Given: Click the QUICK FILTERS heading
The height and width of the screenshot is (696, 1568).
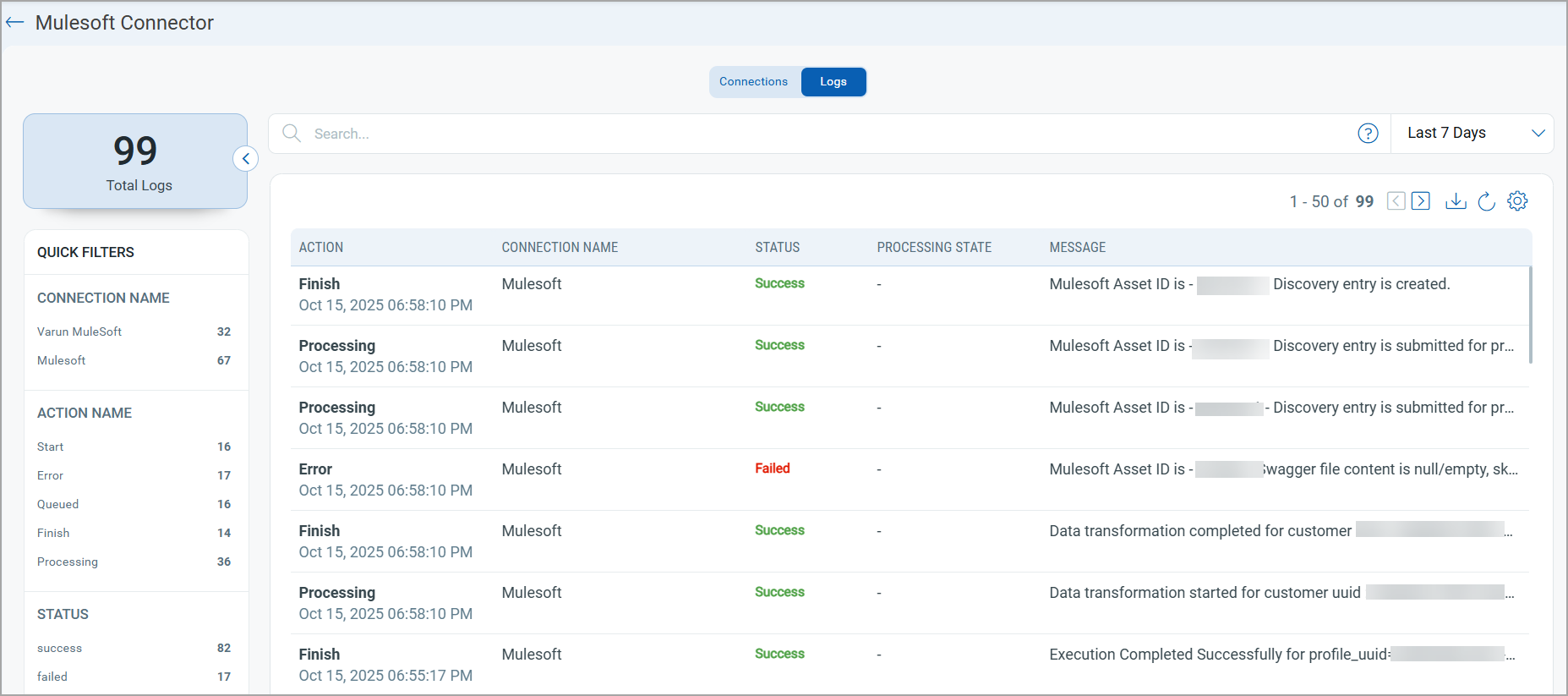Looking at the screenshot, I should [85, 252].
